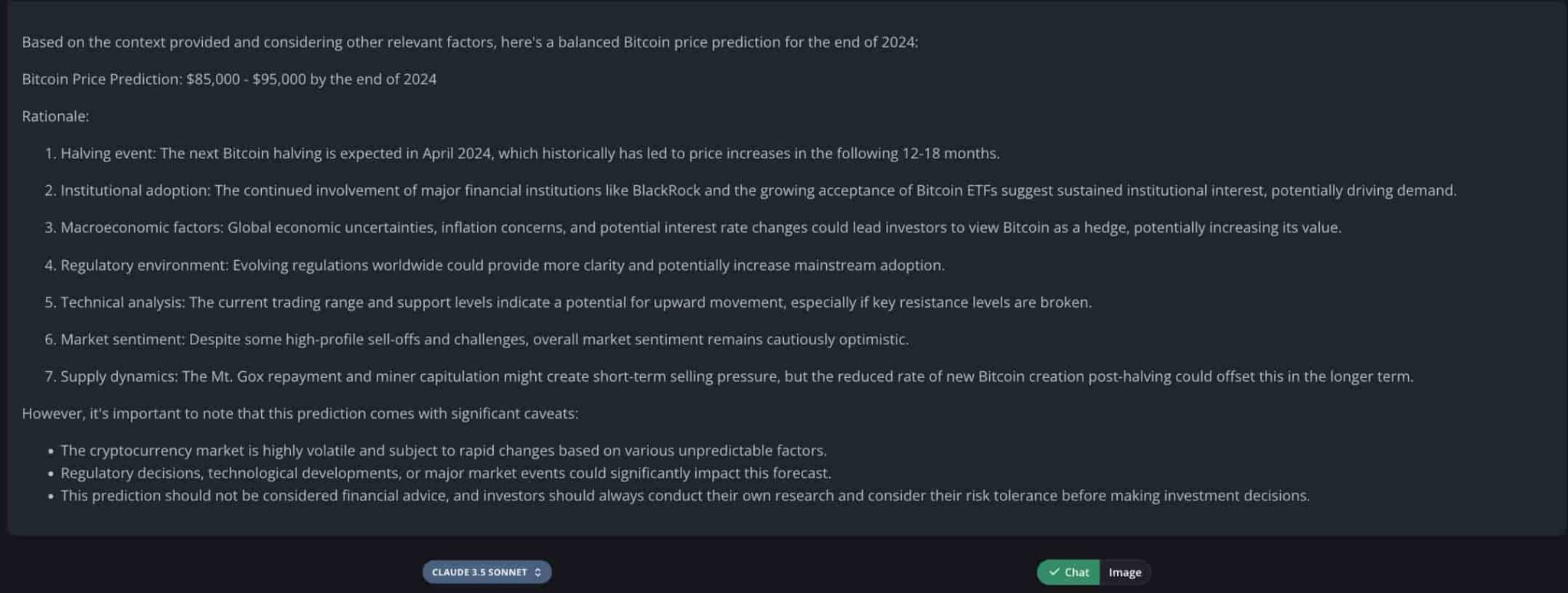Switch to Image mode
Image resolution: width=1568 pixels, height=593 pixels.
(1124, 572)
